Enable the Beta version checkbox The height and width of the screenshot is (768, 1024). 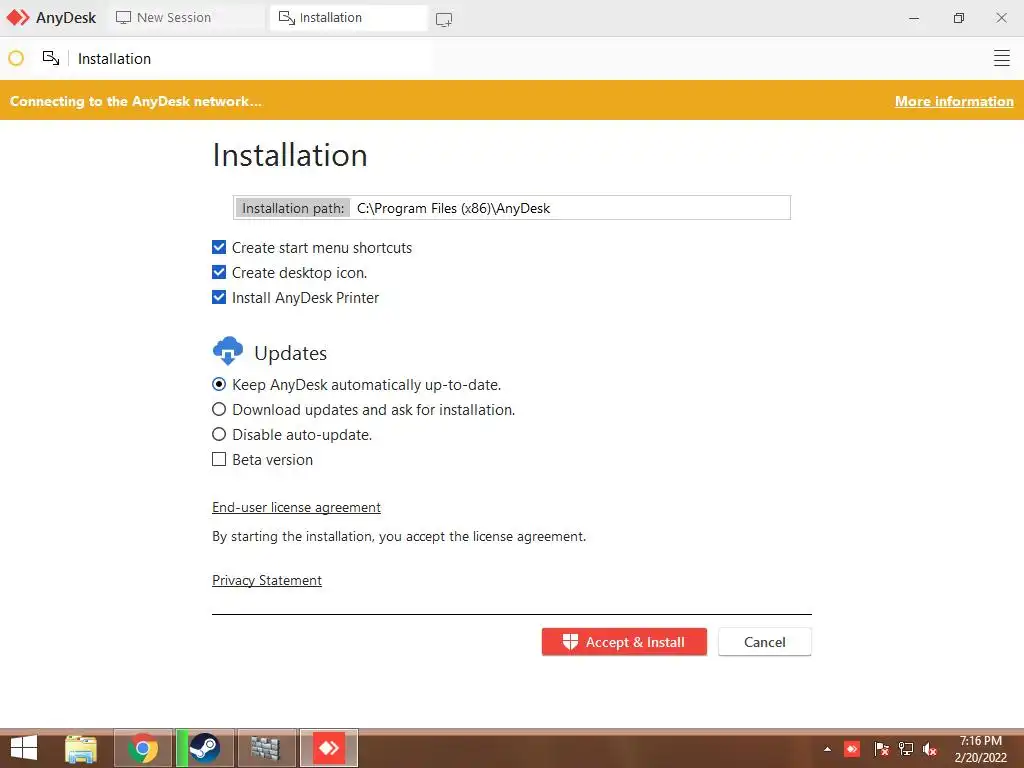[219, 459]
